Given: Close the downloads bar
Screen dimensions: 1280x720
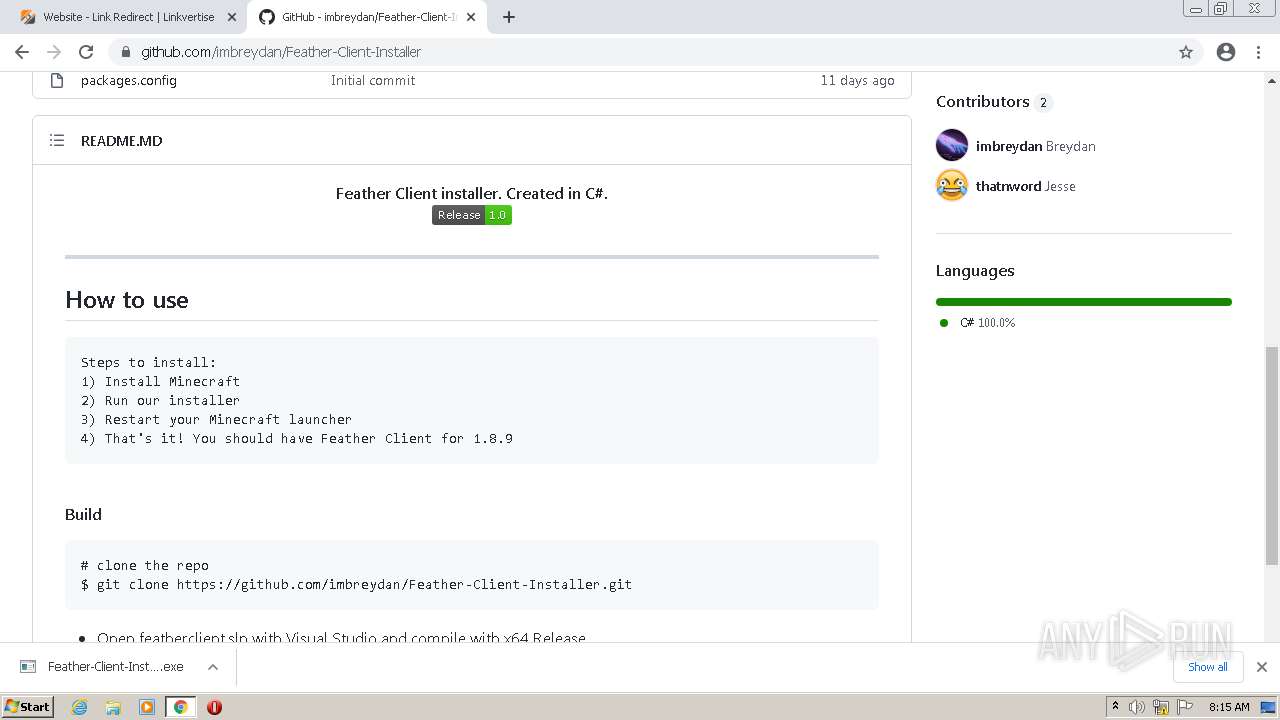Looking at the screenshot, I should (1262, 667).
